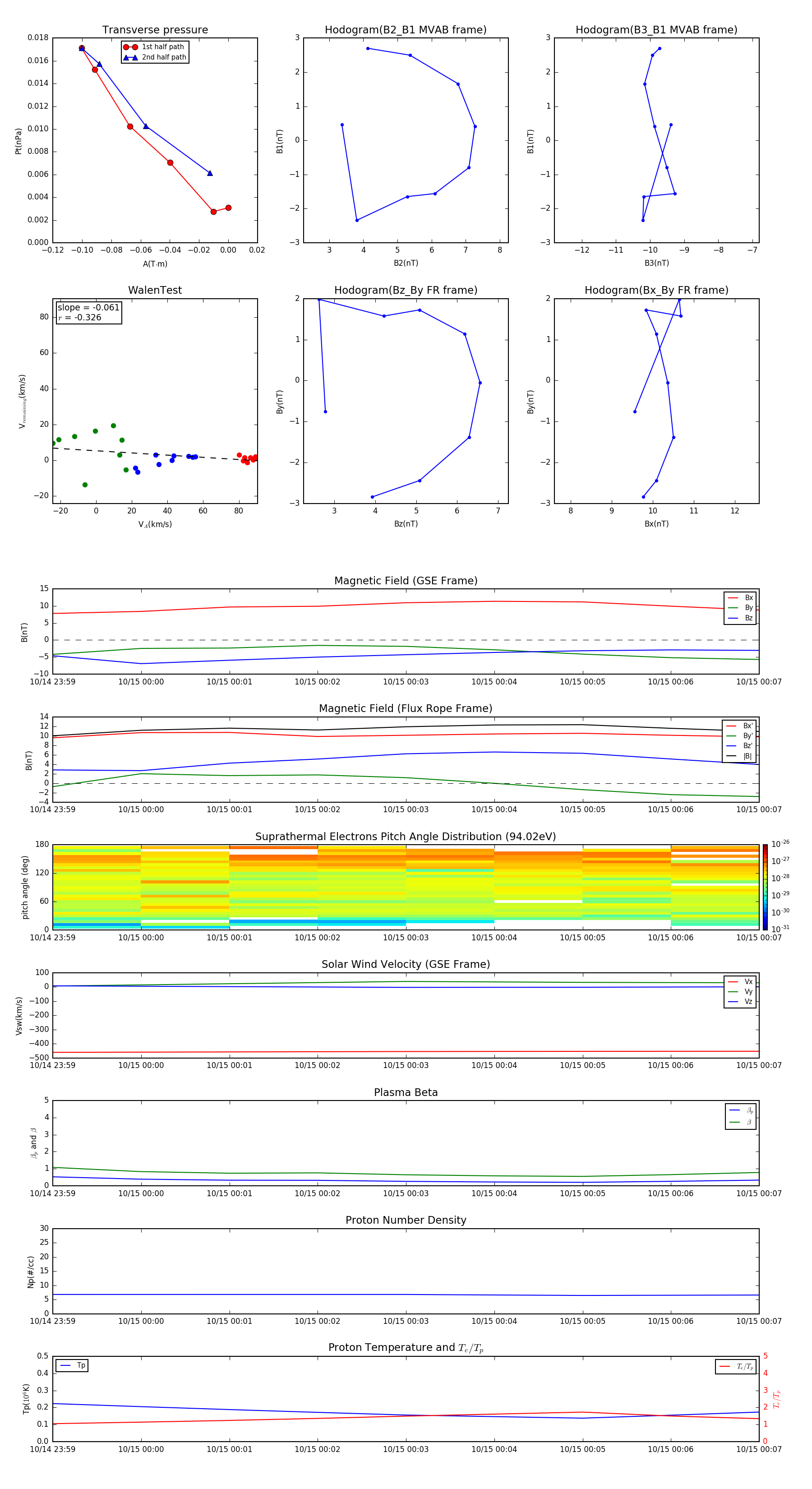
Task: Select the "1st half path" legend entry
Action: tap(154, 47)
